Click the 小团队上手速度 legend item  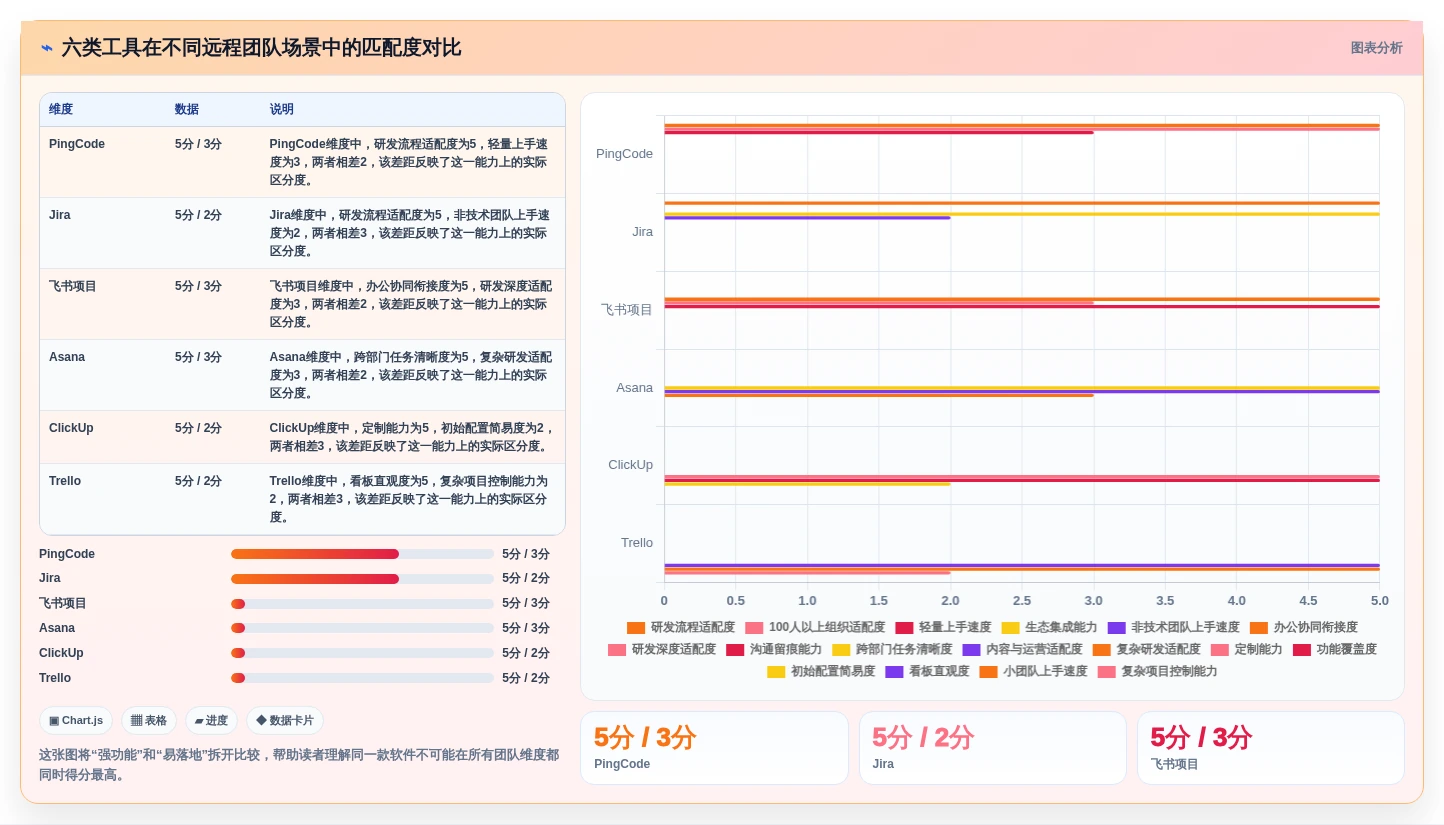(x=1033, y=671)
